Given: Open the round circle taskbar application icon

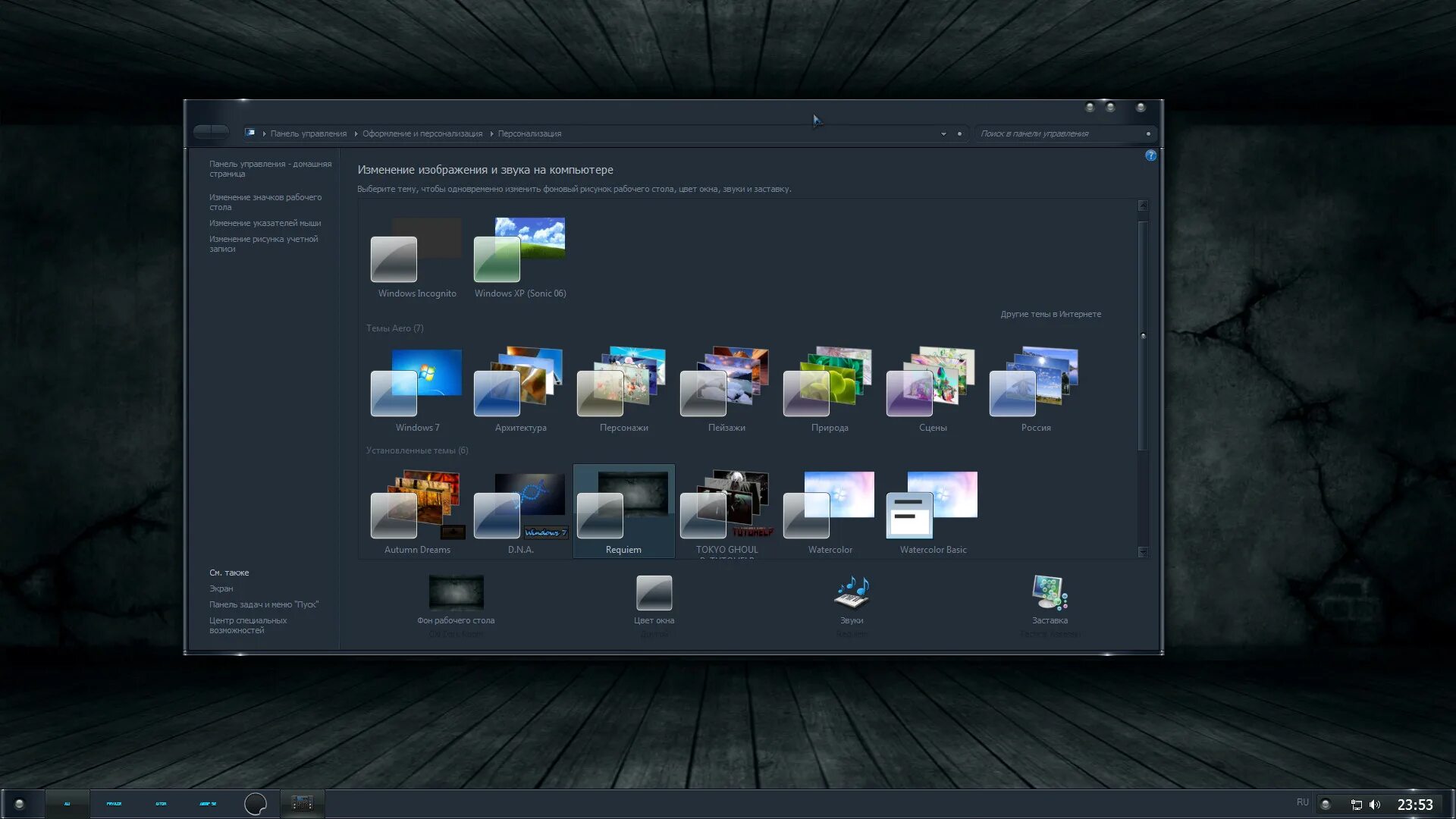Looking at the screenshot, I should click(x=256, y=804).
